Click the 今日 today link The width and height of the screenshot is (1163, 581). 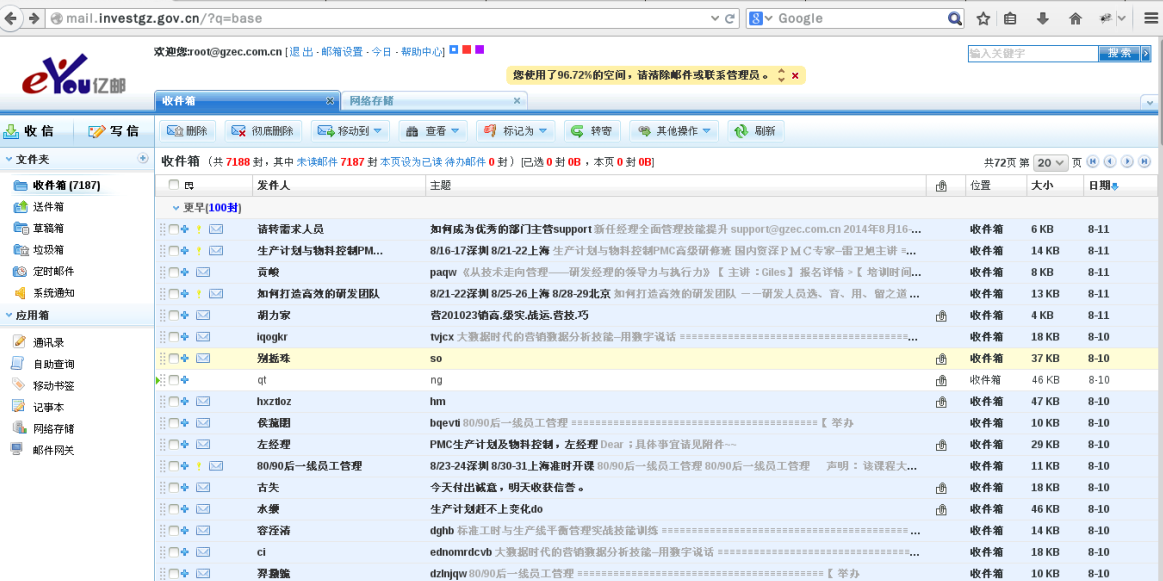(x=381, y=52)
